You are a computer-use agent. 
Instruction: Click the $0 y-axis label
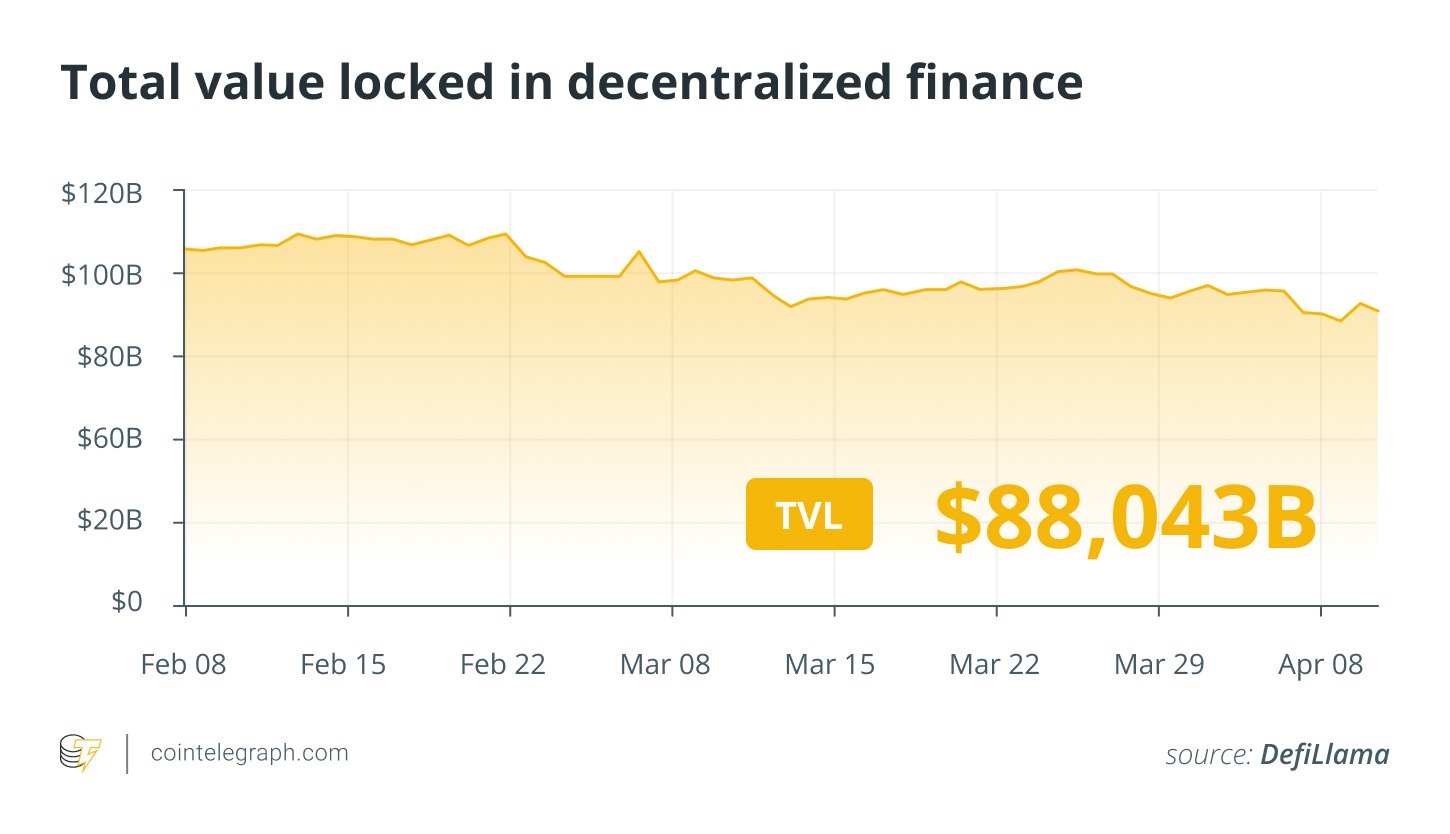pyautogui.click(x=126, y=603)
